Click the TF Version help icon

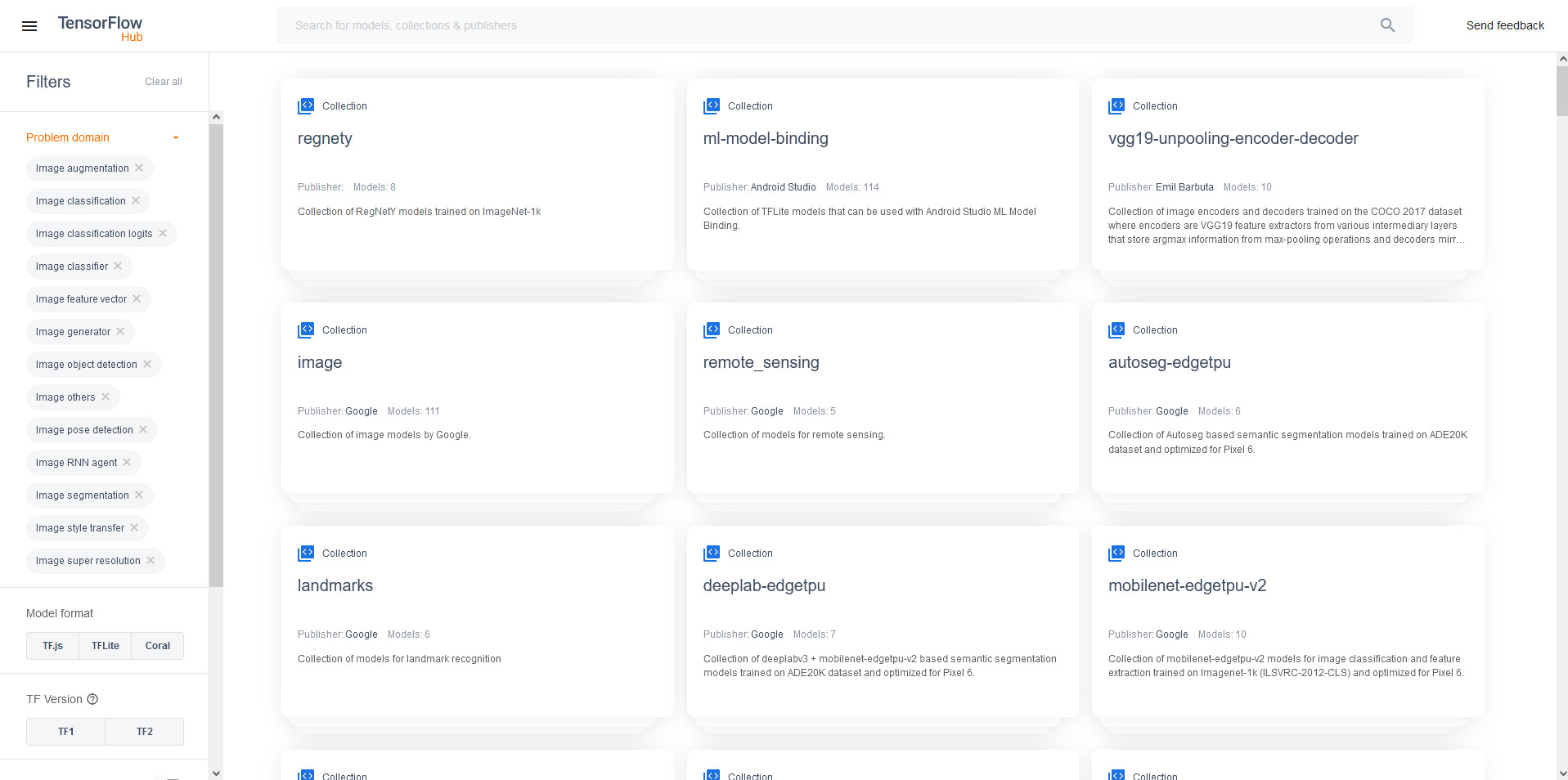[92, 699]
